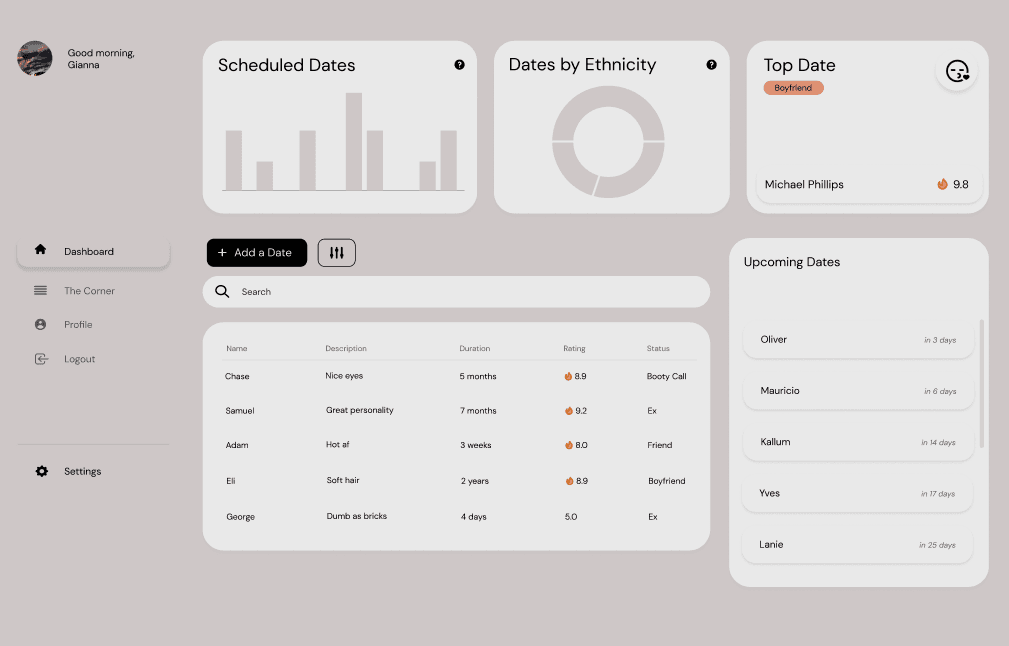Click the 'Booty Call' status cell
Viewport: 1009px width, 646px height.
(667, 376)
